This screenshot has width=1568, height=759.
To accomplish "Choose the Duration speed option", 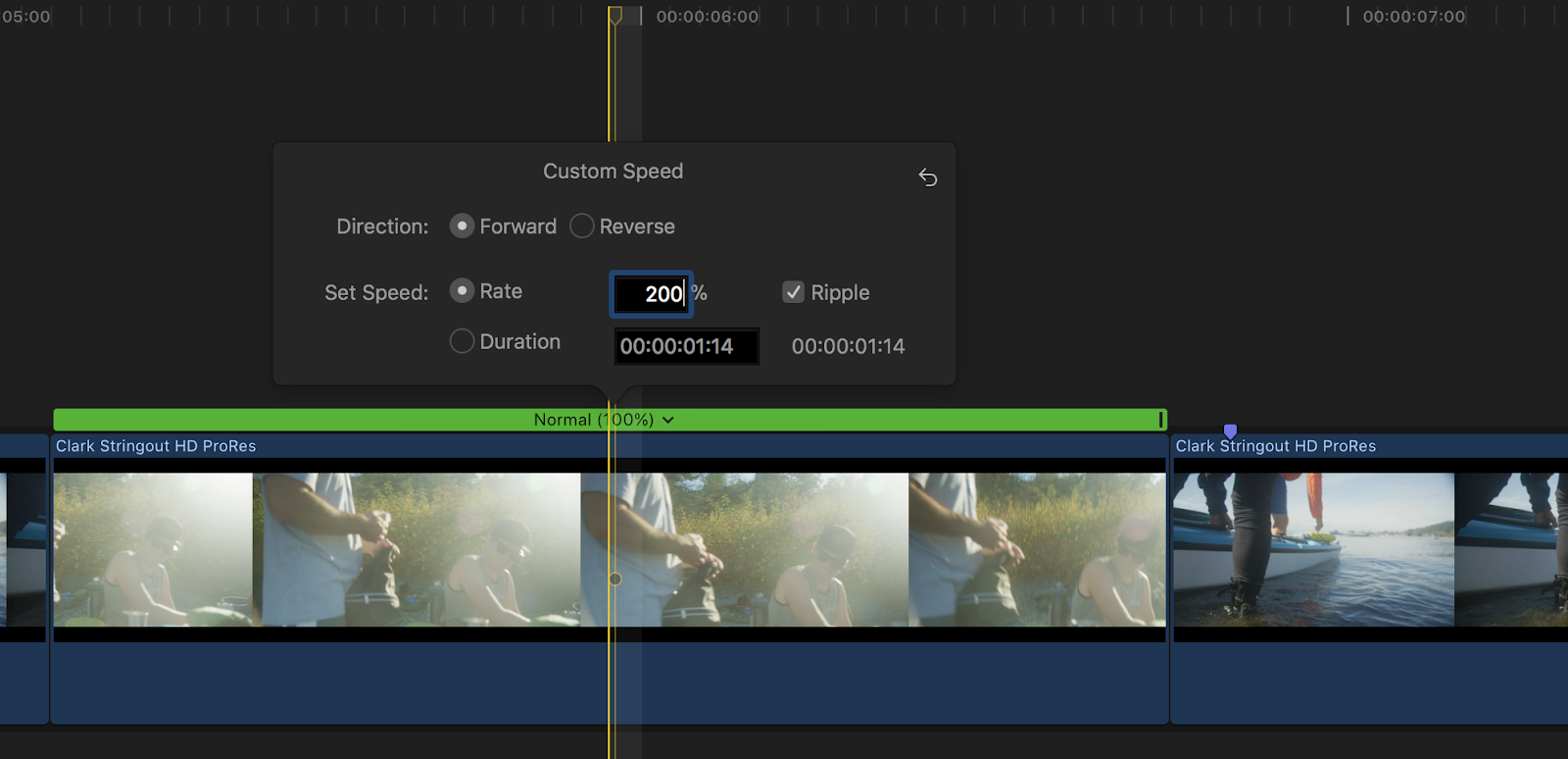I will tap(462, 341).
